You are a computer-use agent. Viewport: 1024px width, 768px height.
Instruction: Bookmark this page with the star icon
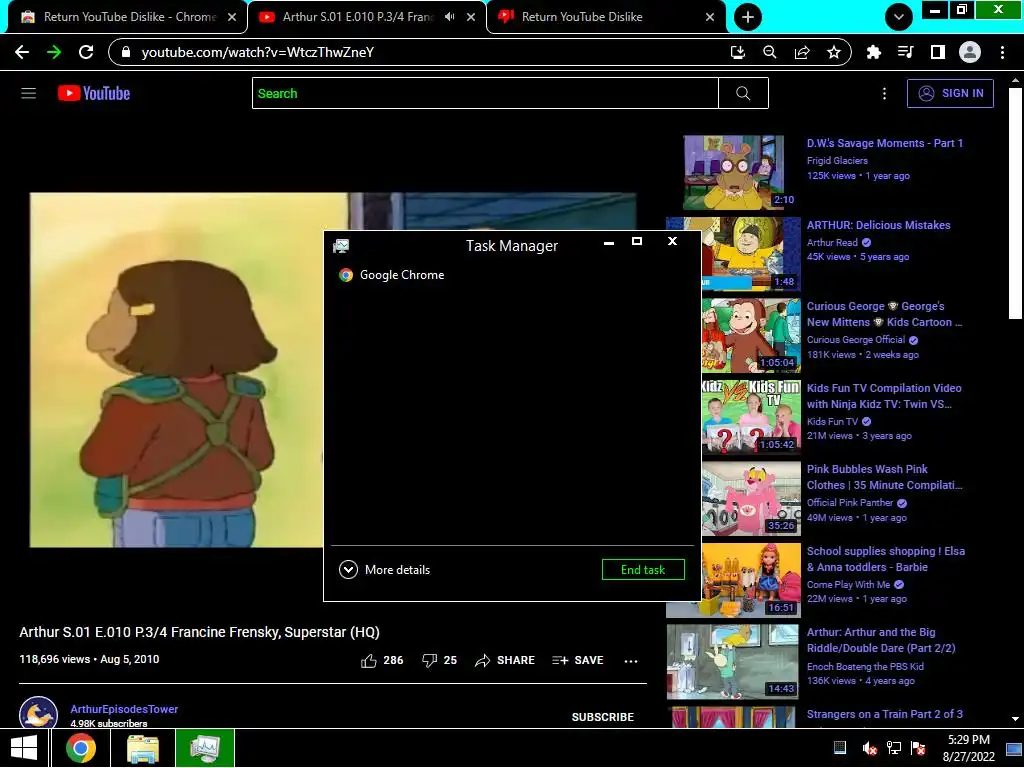click(x=834, y=52)
